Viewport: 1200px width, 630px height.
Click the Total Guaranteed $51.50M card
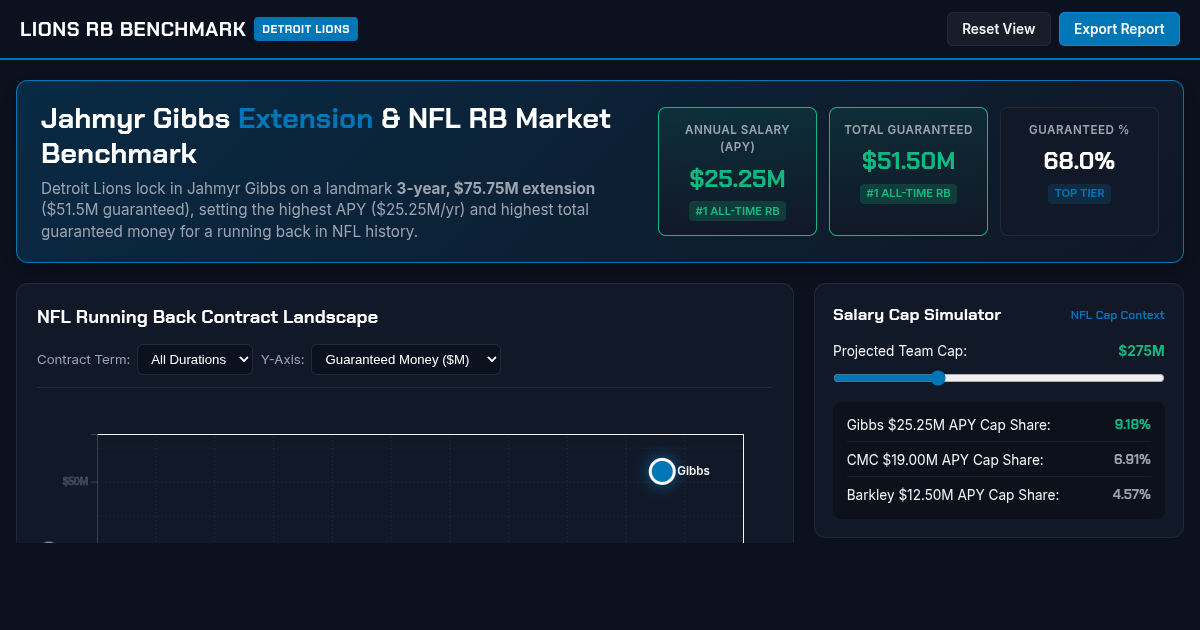pyautogui.click(x=908, y=171)
